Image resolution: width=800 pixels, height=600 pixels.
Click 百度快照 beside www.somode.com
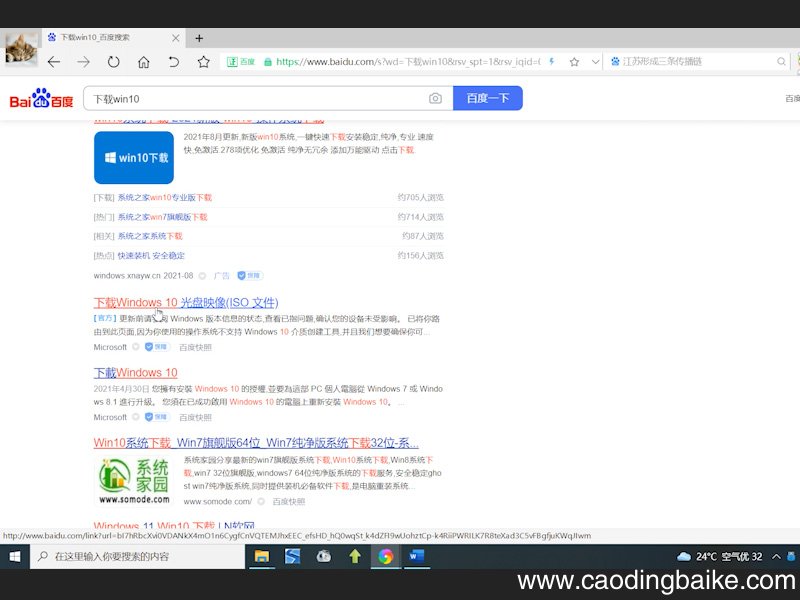tap(289, 502)
